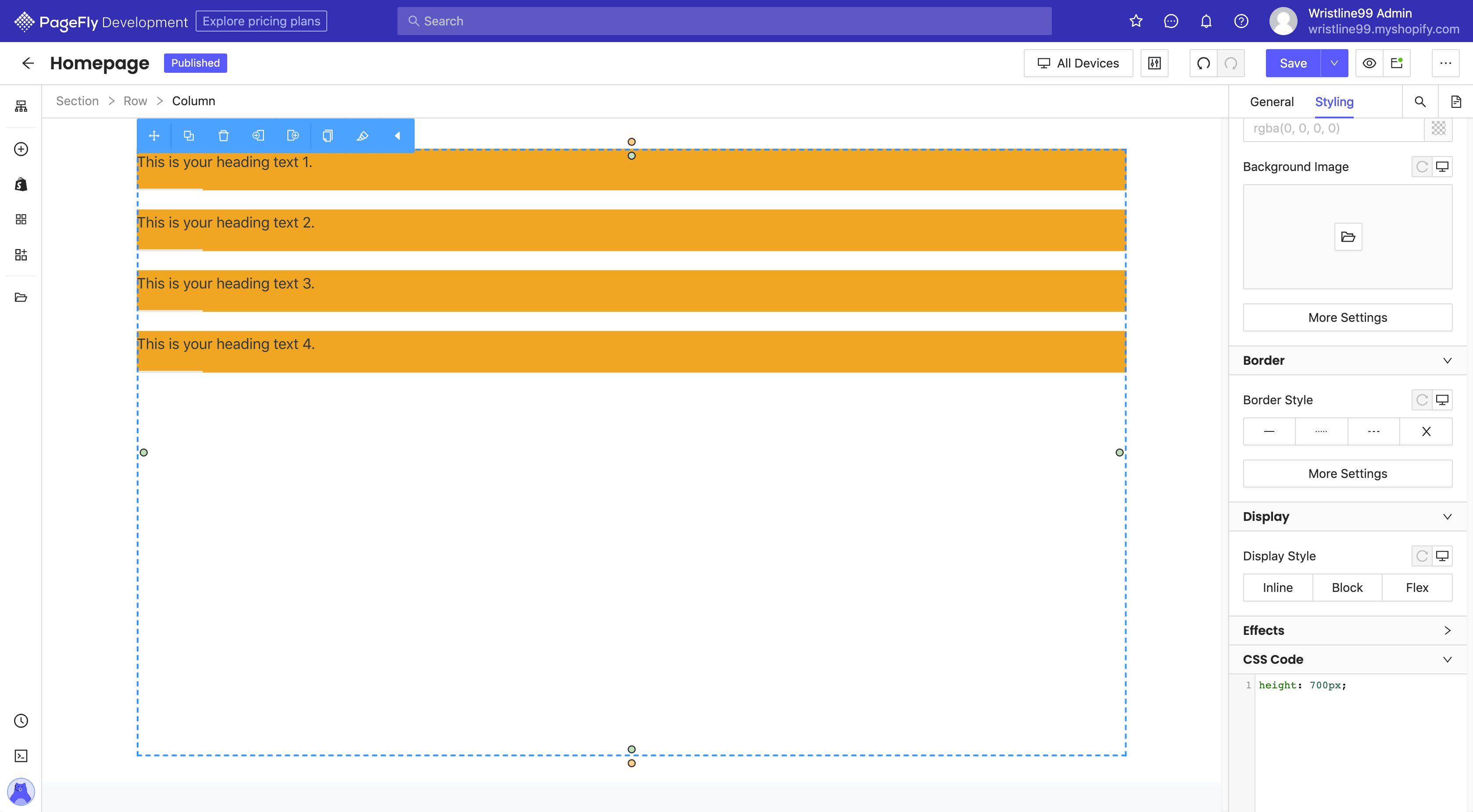1473x812 pixels.
Task: Switch to the General tab
Action: click(1272, 102)
